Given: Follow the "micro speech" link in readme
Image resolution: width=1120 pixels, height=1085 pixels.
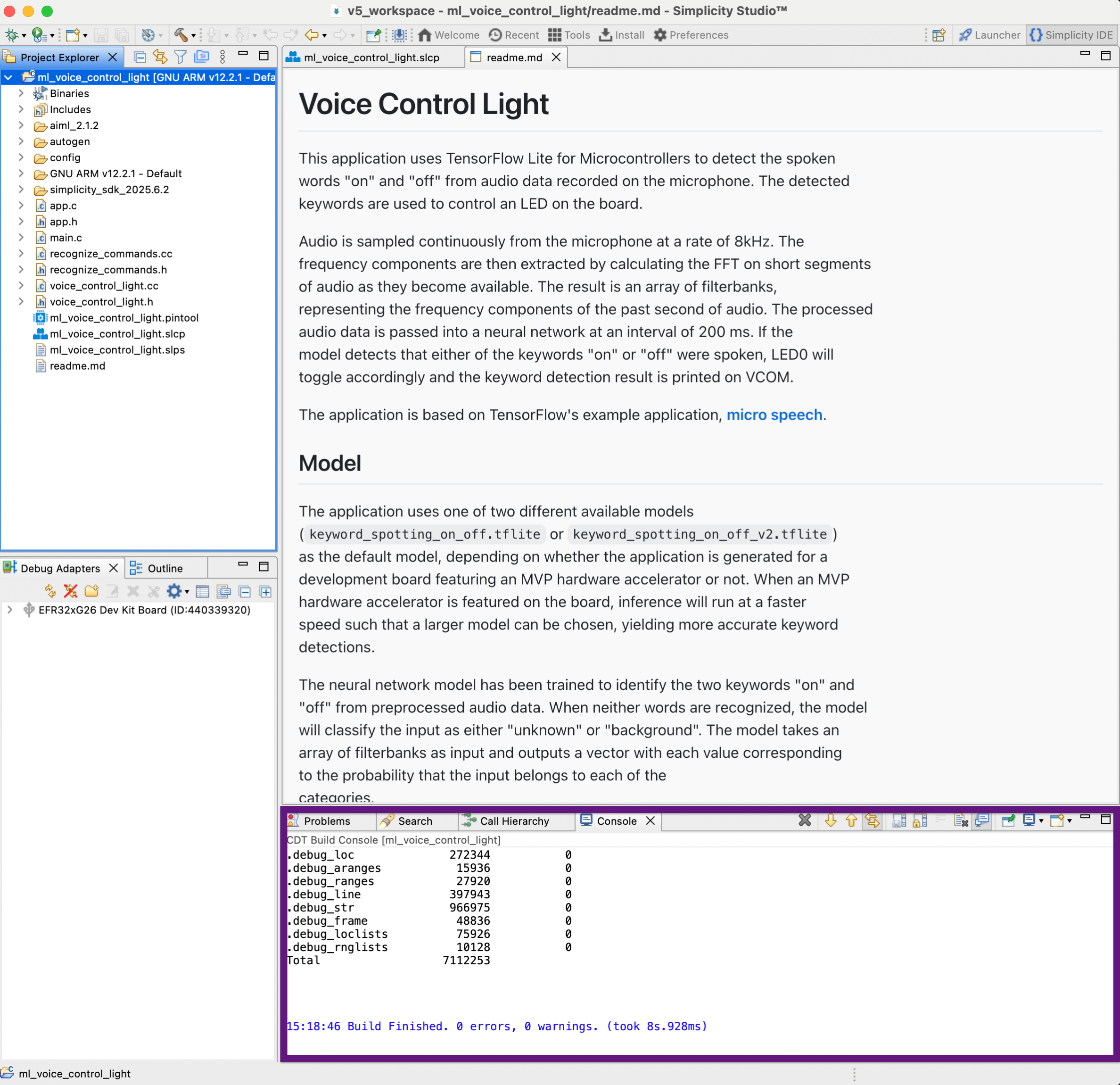Looking at the screenshot, I should click(774, 414).
